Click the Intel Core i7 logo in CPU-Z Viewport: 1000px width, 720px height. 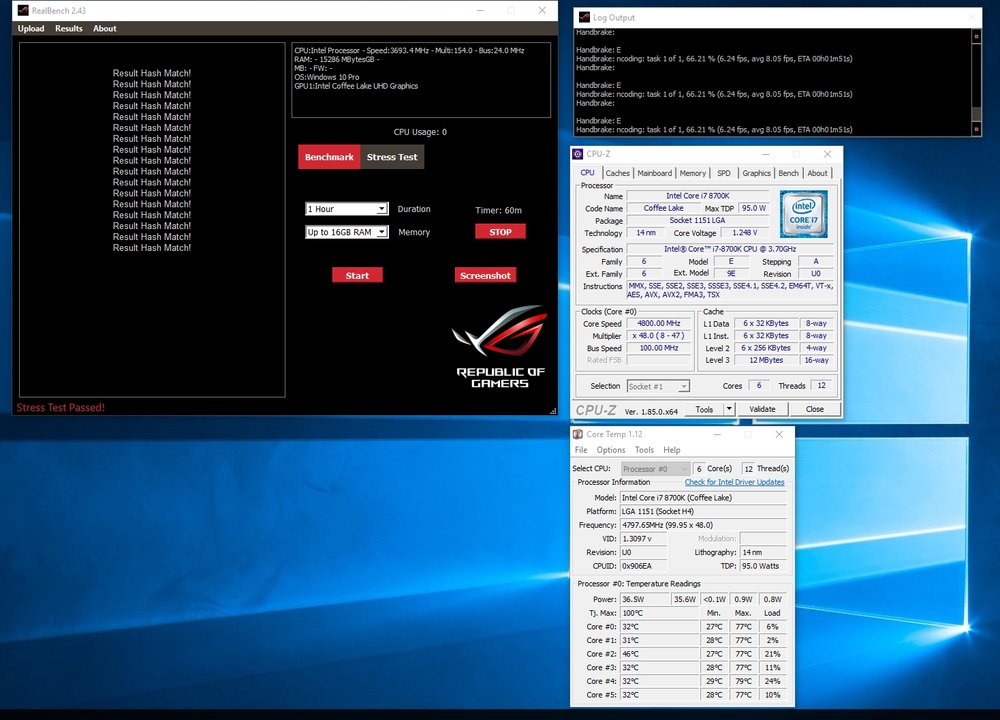(x=804, y=214)
